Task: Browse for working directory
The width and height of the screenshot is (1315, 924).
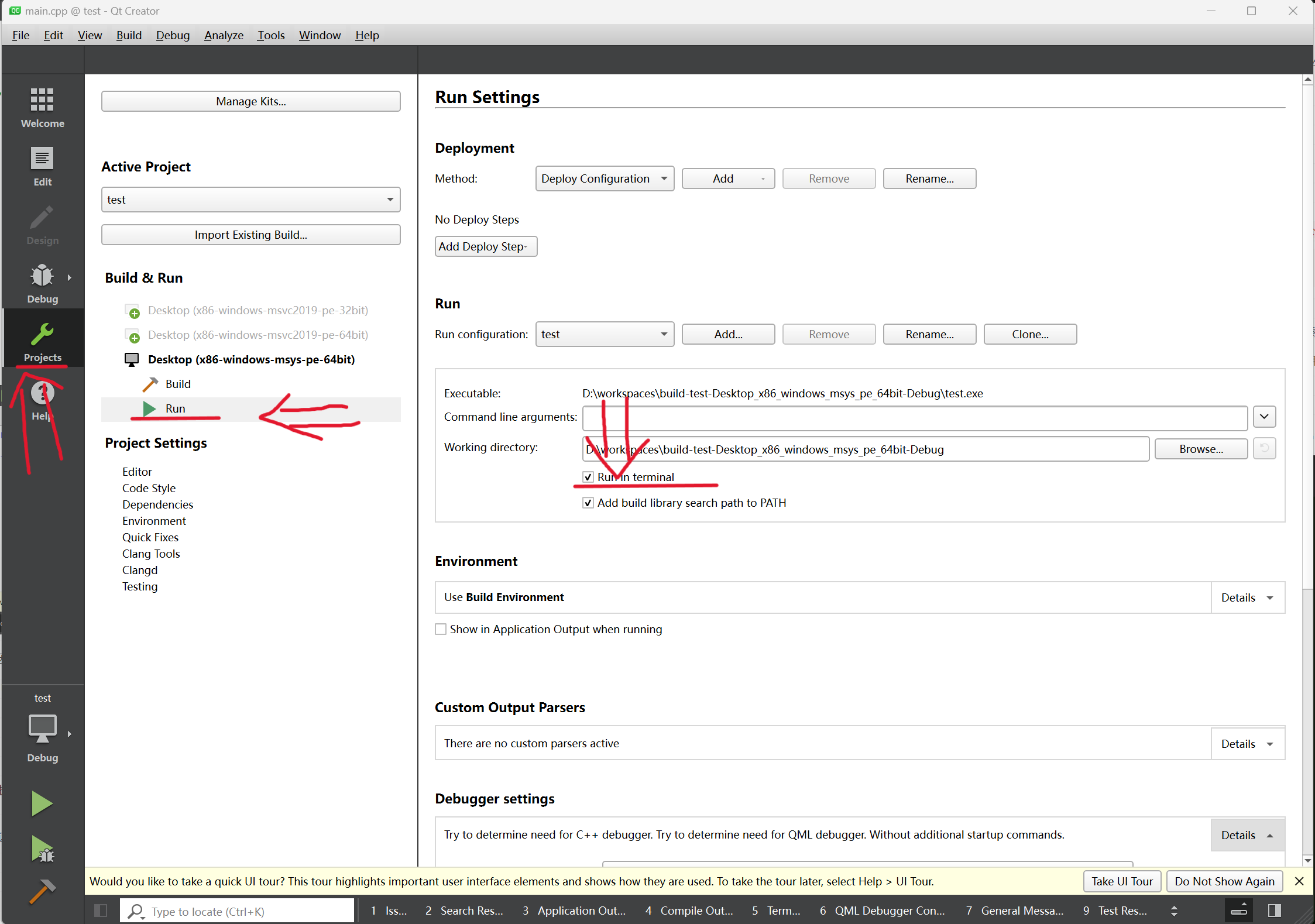Action: 1201,449
